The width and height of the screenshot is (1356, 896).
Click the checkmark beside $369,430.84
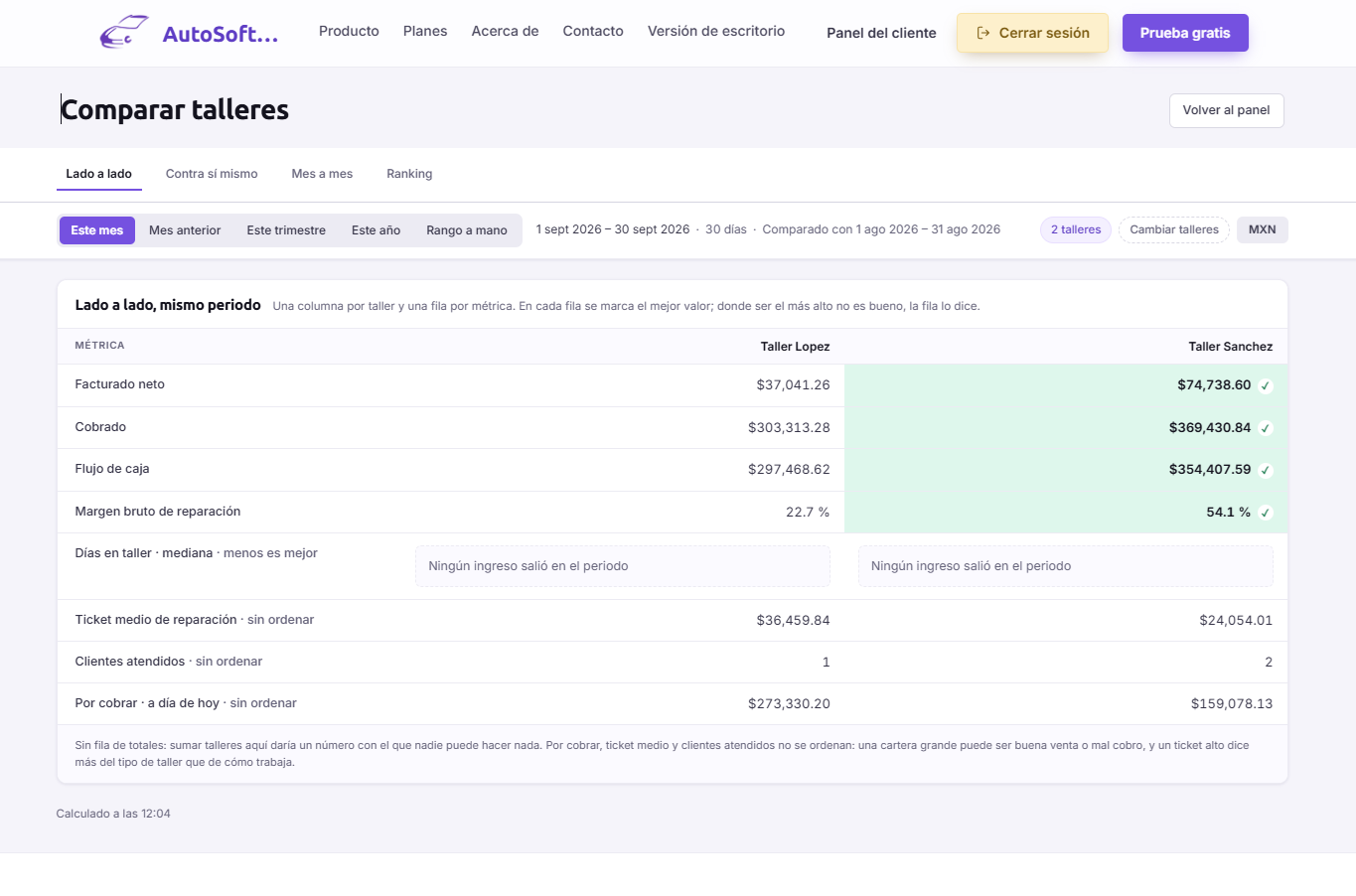pos(1266,428)
